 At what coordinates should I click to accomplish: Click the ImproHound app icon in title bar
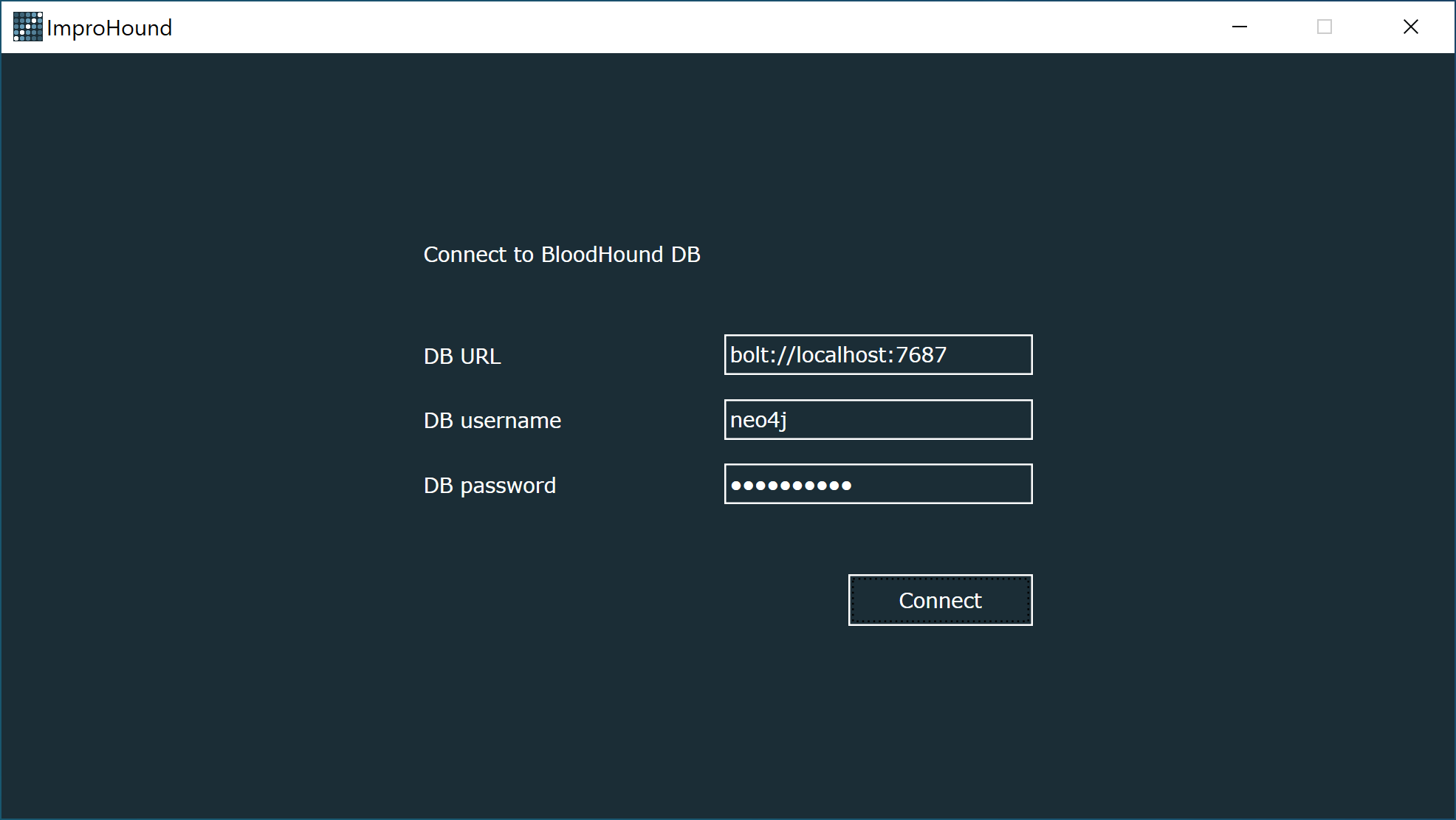(x=28, y=27)
